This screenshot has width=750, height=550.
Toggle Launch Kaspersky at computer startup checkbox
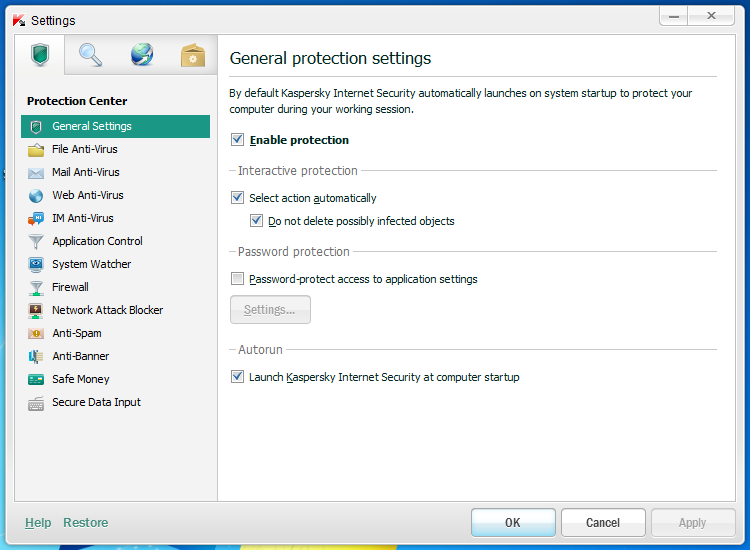point(237,376)
